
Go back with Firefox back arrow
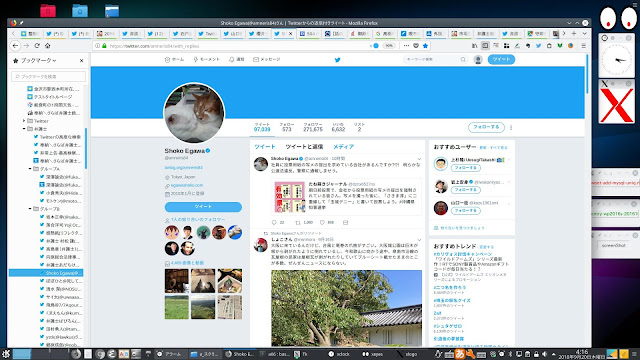click(16, 46)
